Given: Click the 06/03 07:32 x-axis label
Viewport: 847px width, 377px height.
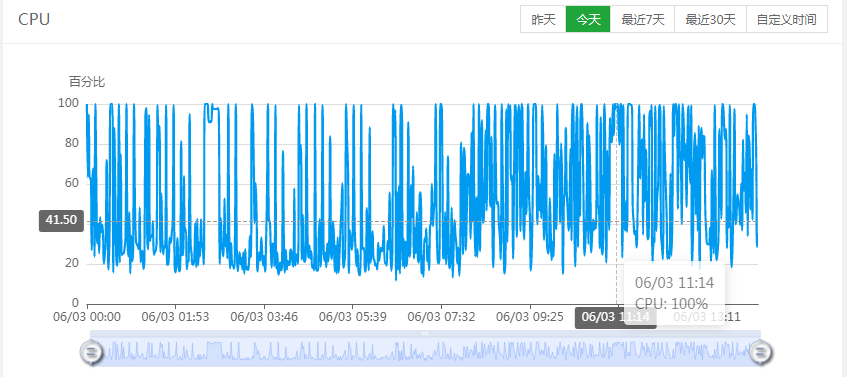Looking at the screenshot, I should click(441, 317).
